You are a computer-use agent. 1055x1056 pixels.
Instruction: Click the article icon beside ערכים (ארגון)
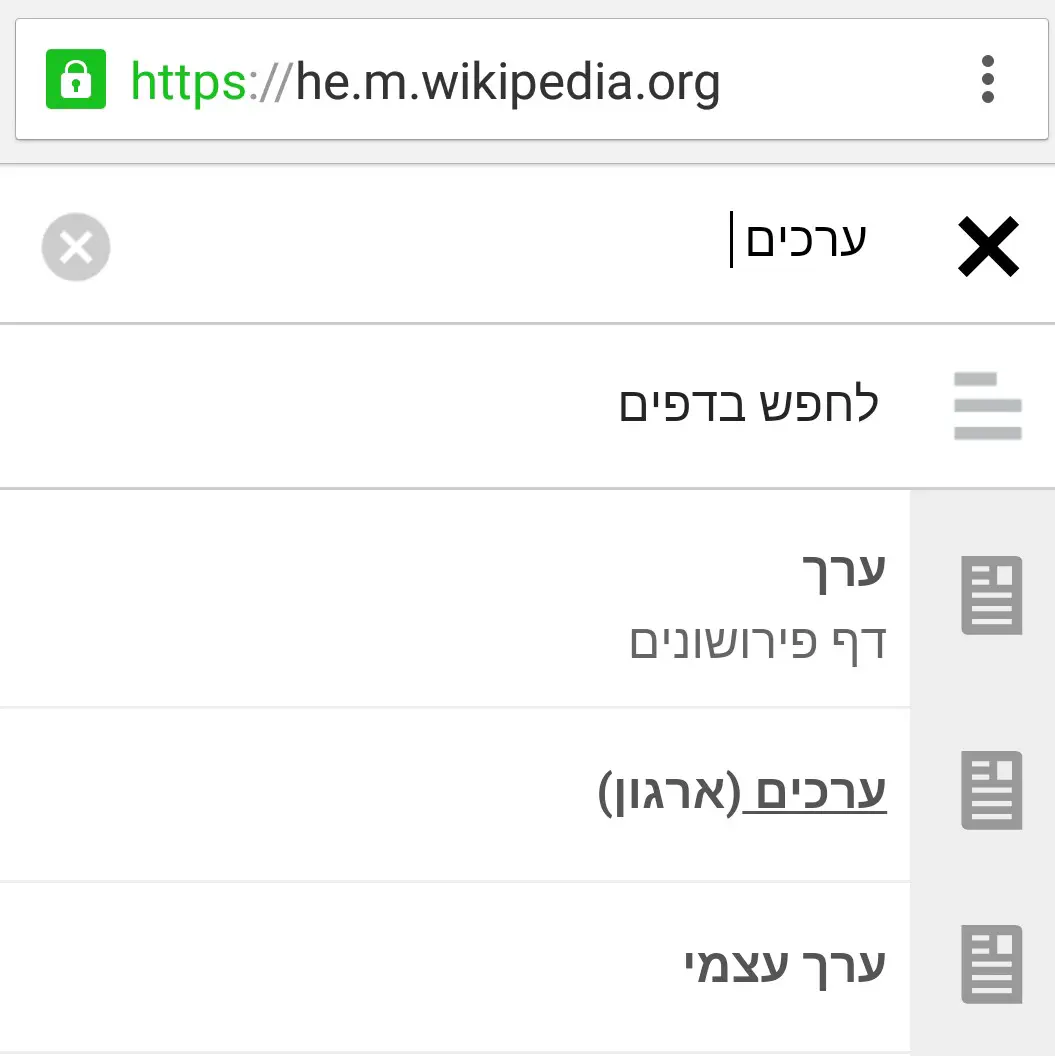pos(992,790)
